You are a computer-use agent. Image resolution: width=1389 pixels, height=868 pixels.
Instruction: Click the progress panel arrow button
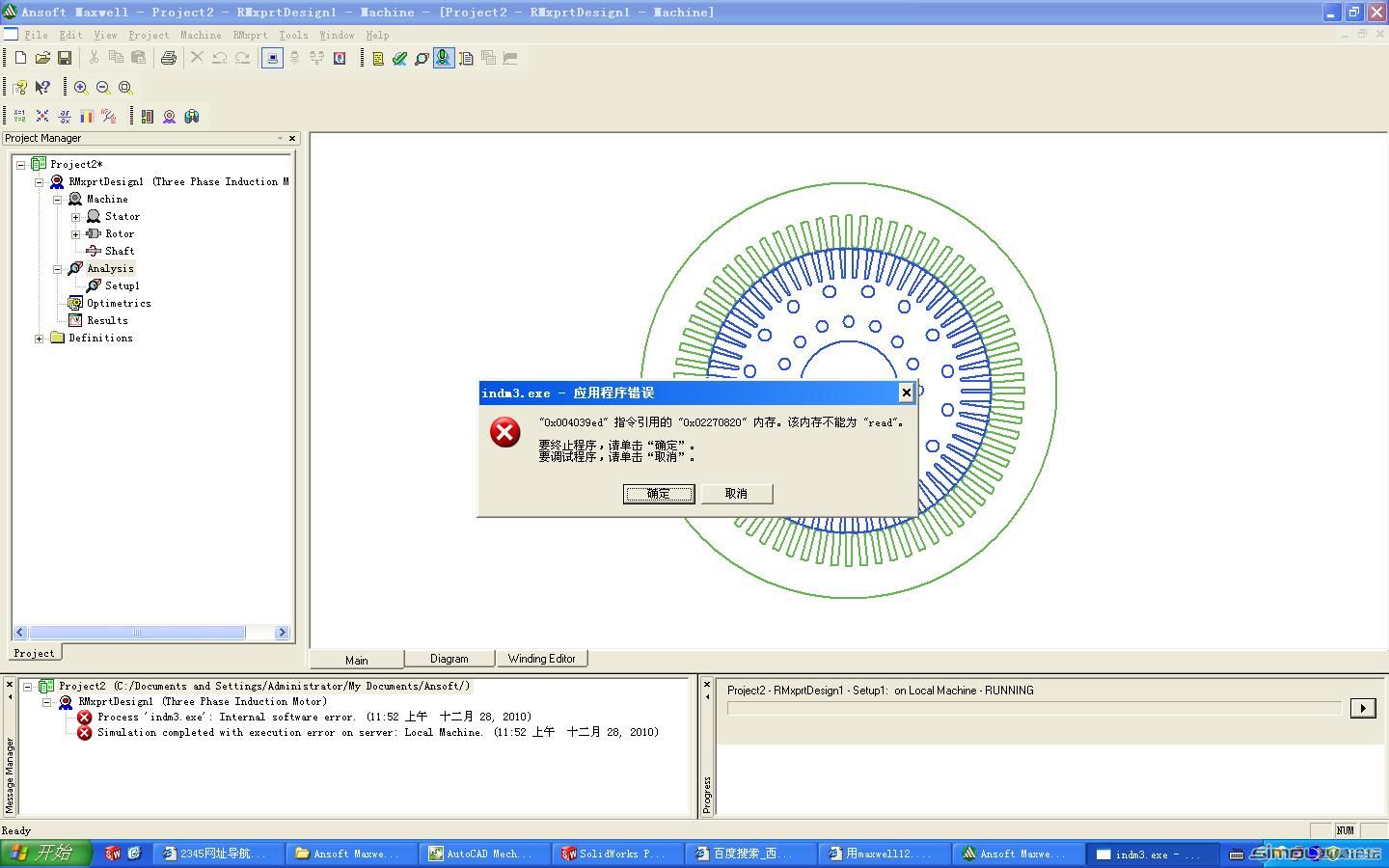1363,709
